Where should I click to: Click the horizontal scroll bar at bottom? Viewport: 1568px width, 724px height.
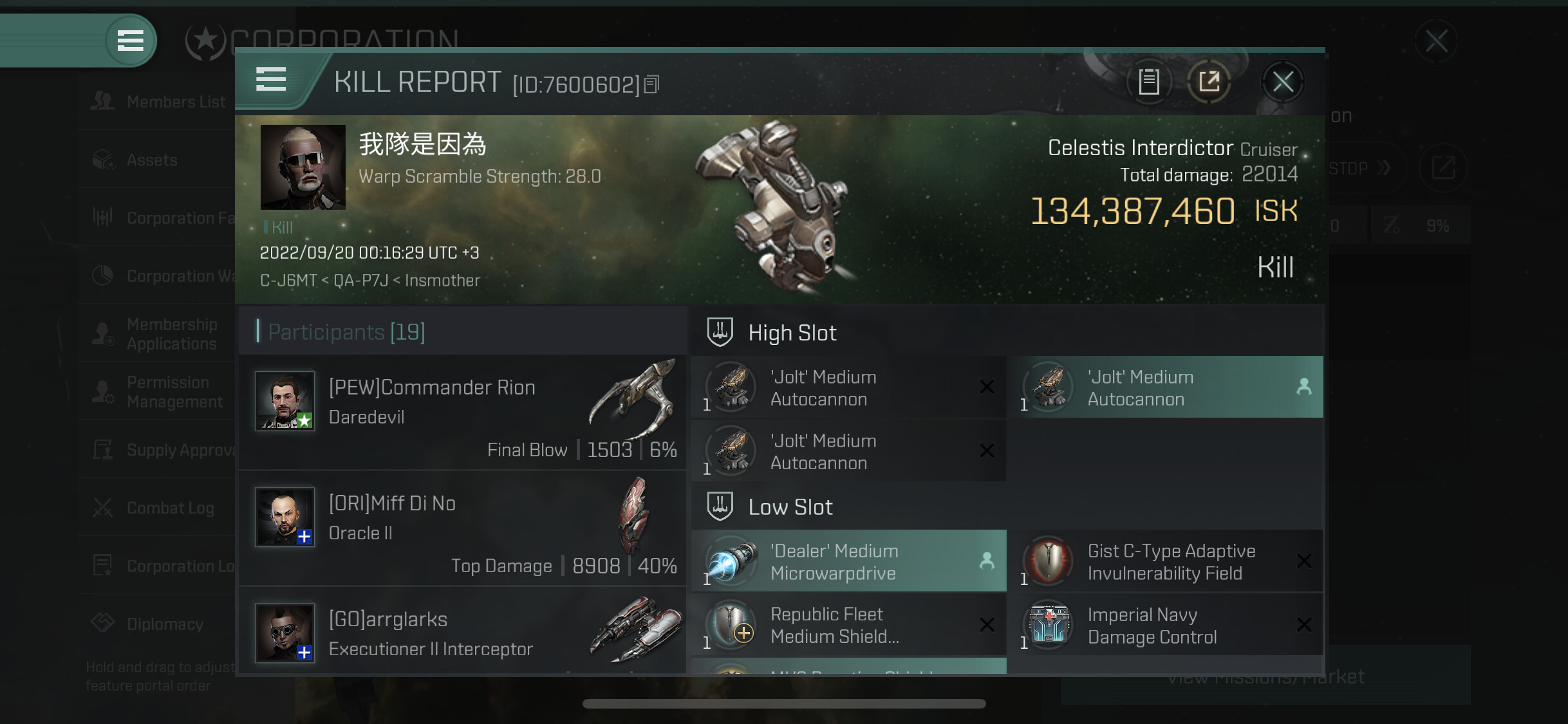coord(784,703)
